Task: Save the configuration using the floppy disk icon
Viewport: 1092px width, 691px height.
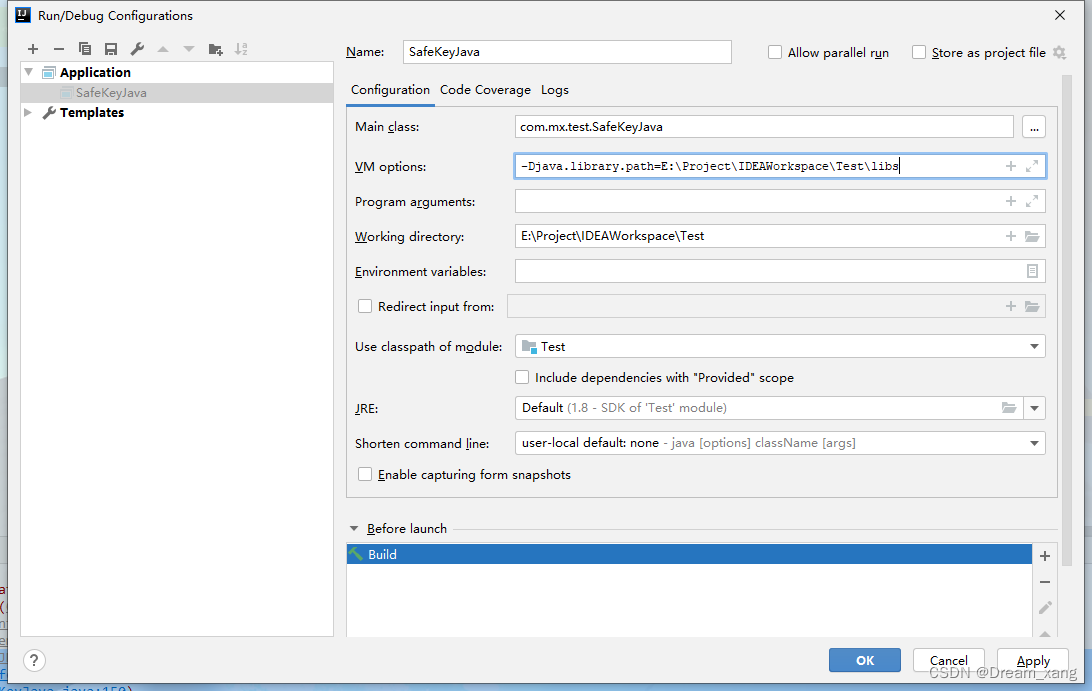Action: 111,49
